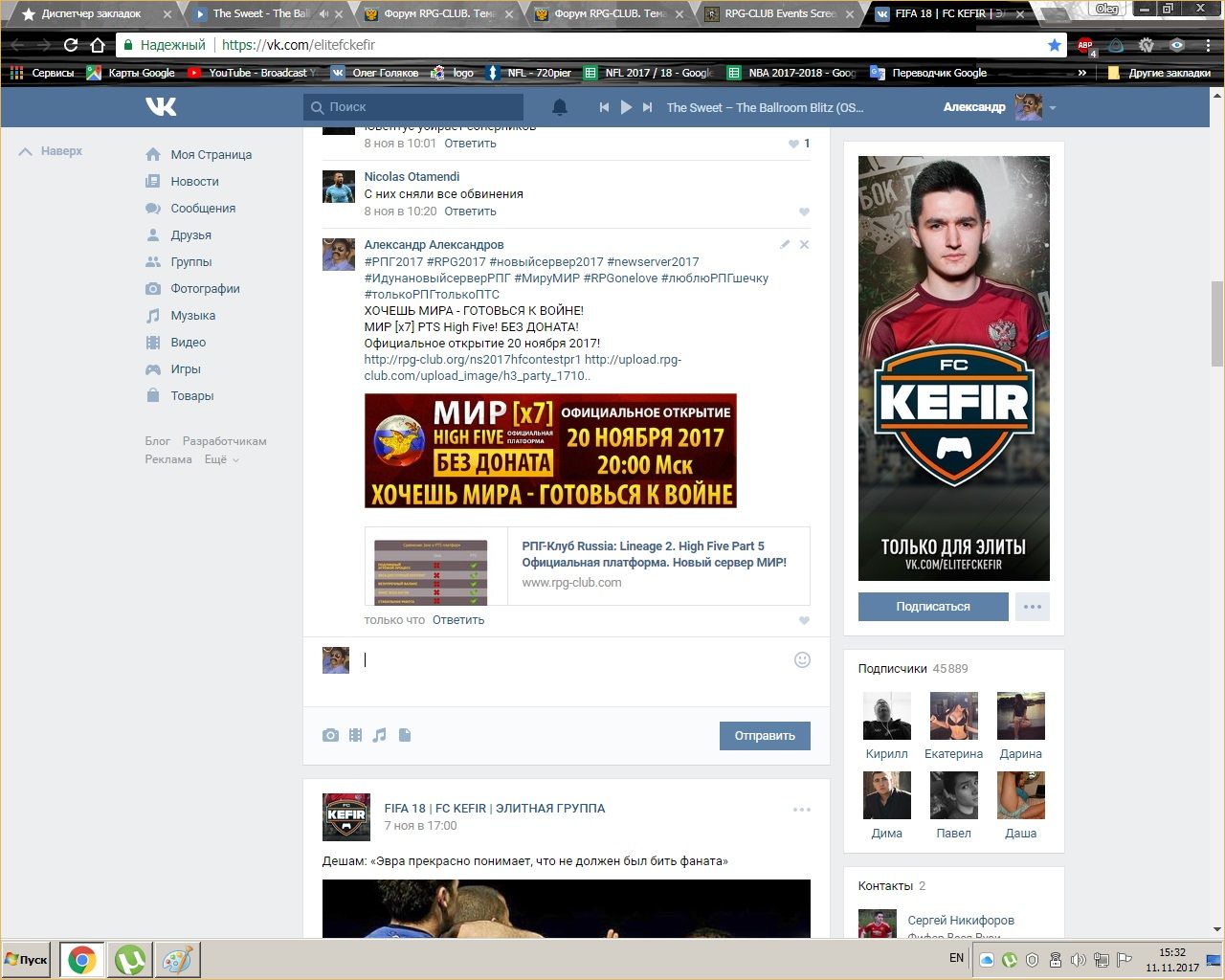Screen dimensions: 1225x980
Task: Like Nicolas Otamendi's comment
Action: coord(804,212)
